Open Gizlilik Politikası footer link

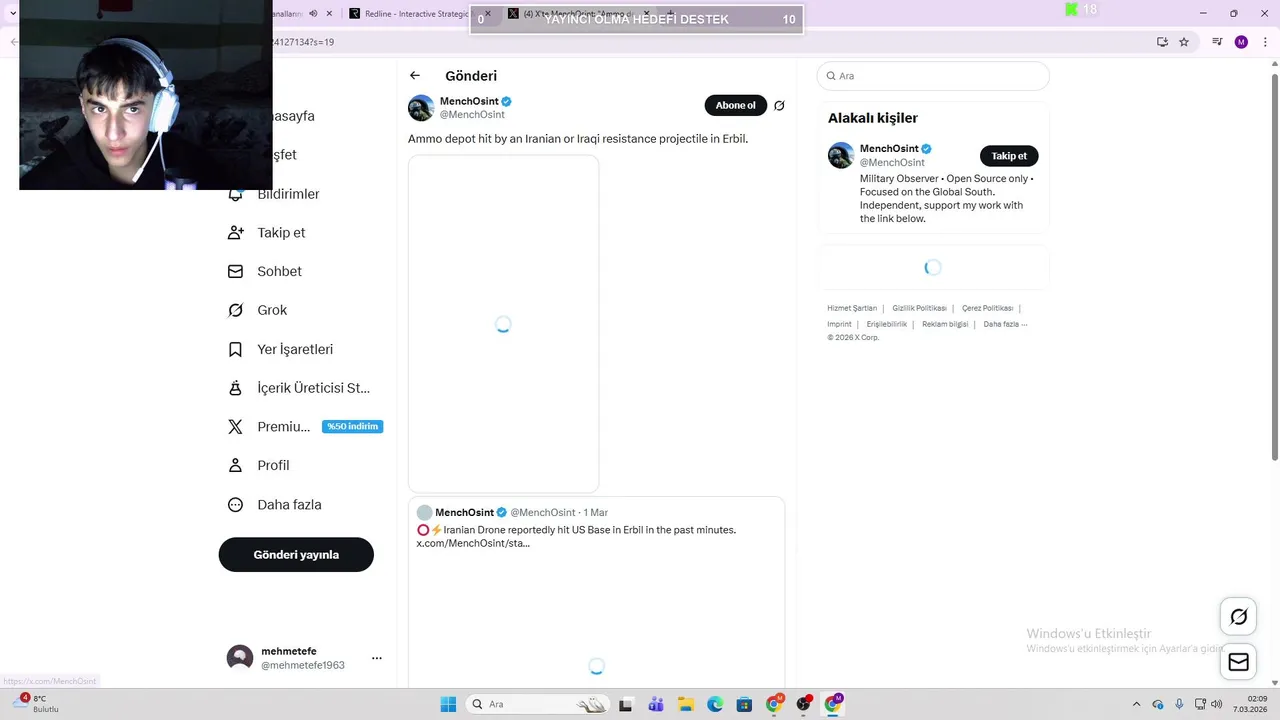pyautogui.click(x=919, y=308)
